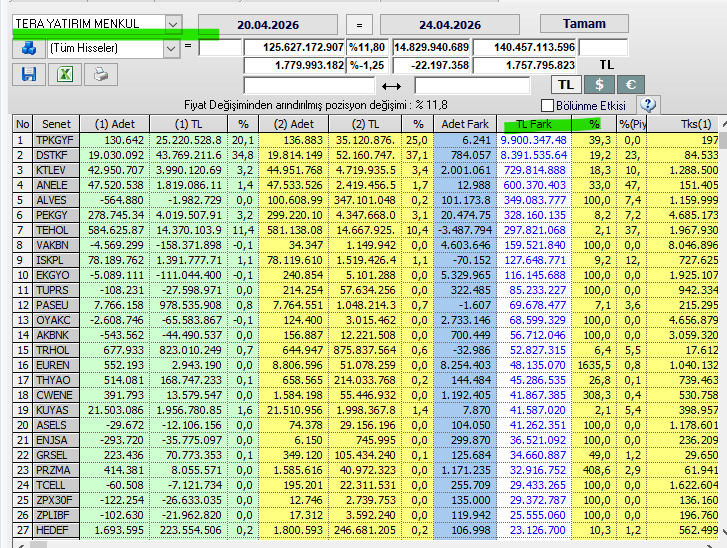Select the PRZMA stock cell
The width and height of the screenshot is (727, 548).
coord(56,470)
